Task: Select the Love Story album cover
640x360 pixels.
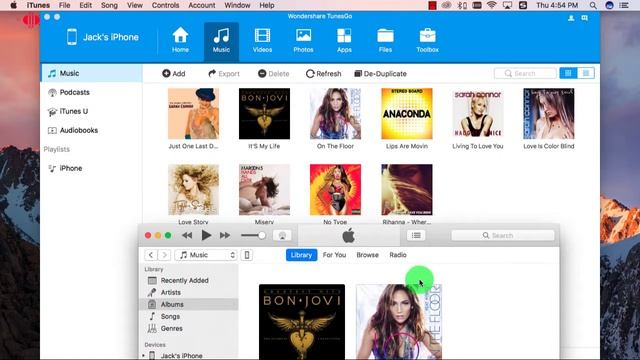Action: point(193,190)
